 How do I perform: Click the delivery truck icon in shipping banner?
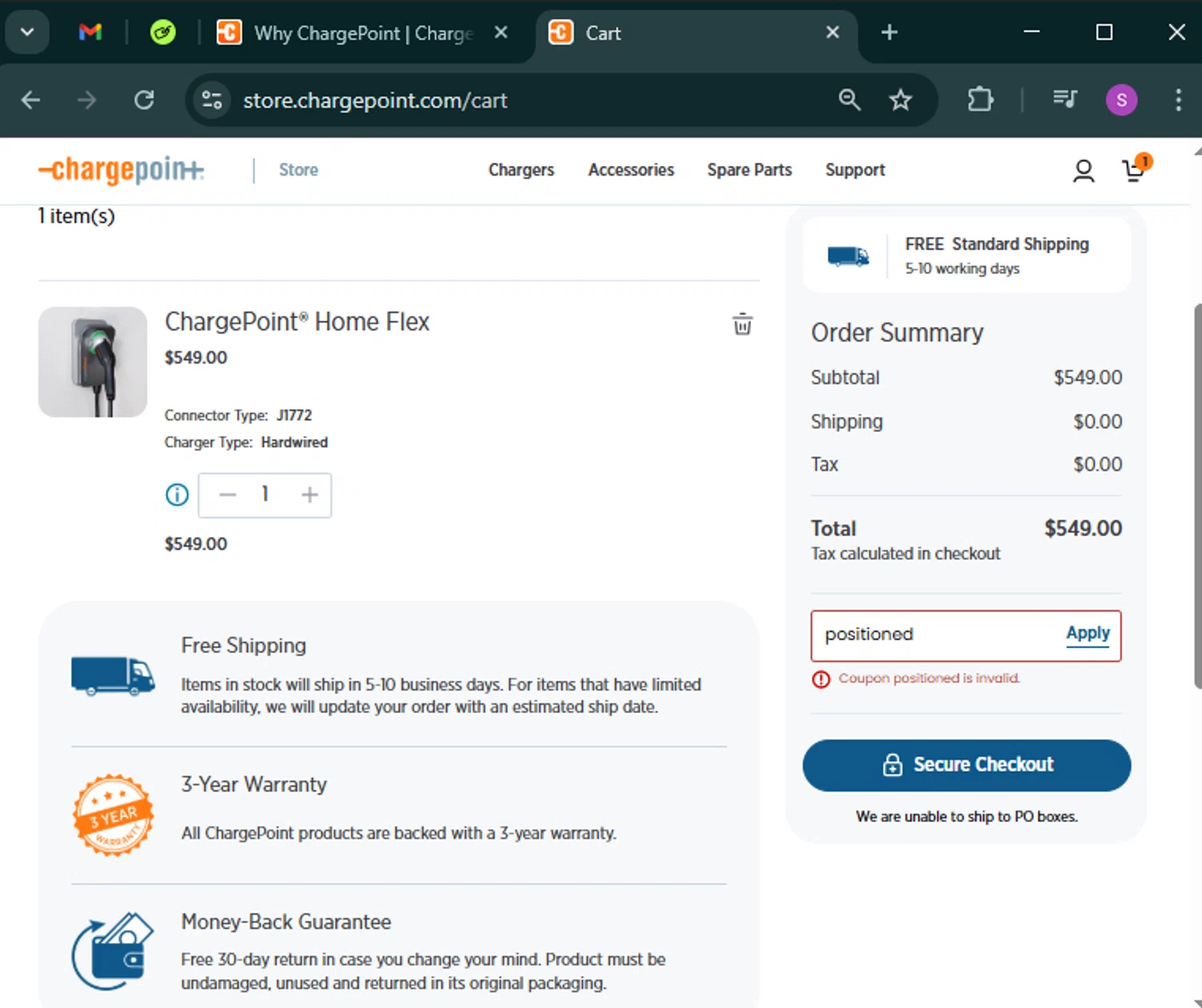(x=849, y=256)
